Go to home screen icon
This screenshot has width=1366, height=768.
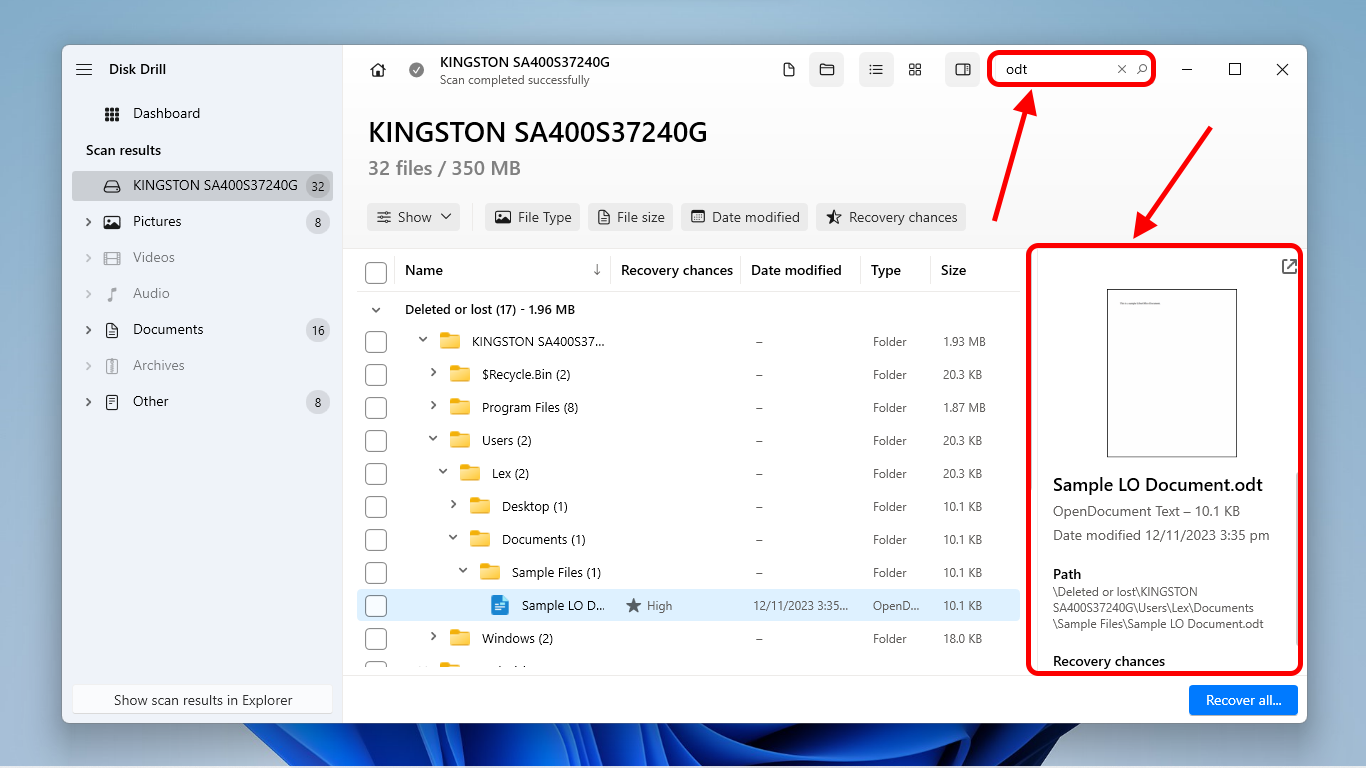pos(377,70)
